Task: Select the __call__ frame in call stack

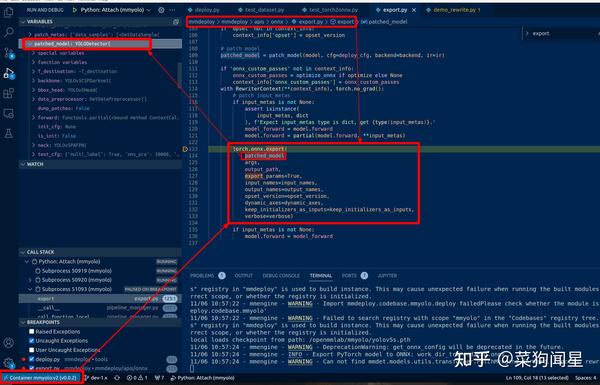Action: [100, 308]
